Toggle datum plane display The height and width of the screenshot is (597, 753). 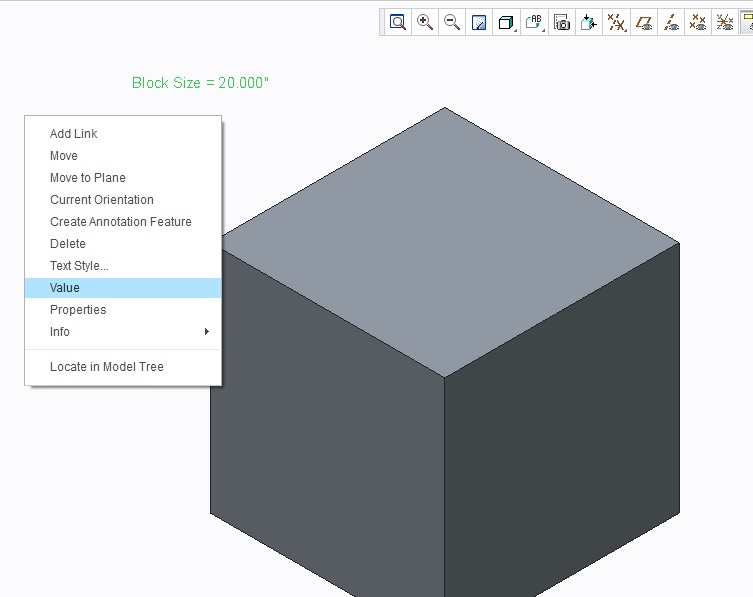(644, 22)
